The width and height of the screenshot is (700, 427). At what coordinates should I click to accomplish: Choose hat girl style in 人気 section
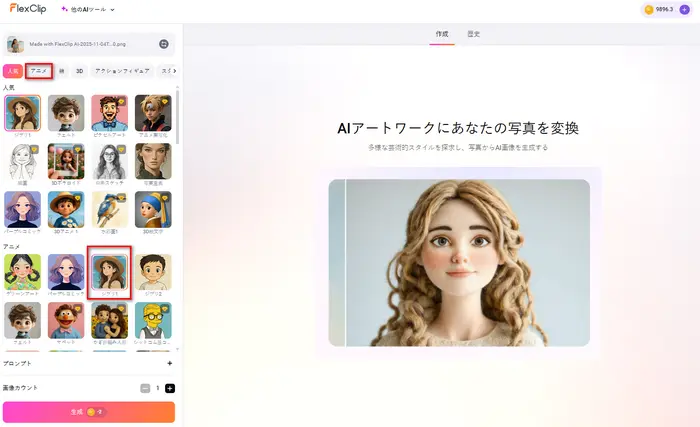tap(22, 113)
